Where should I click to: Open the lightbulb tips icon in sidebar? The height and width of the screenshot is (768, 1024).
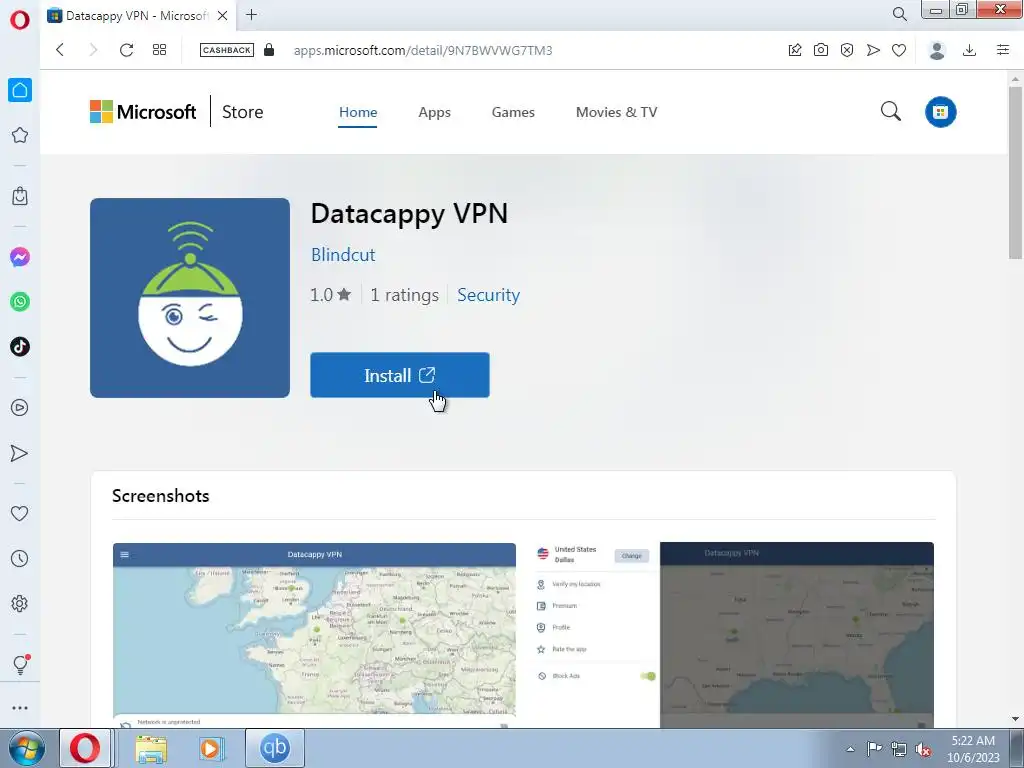point(20,664)
